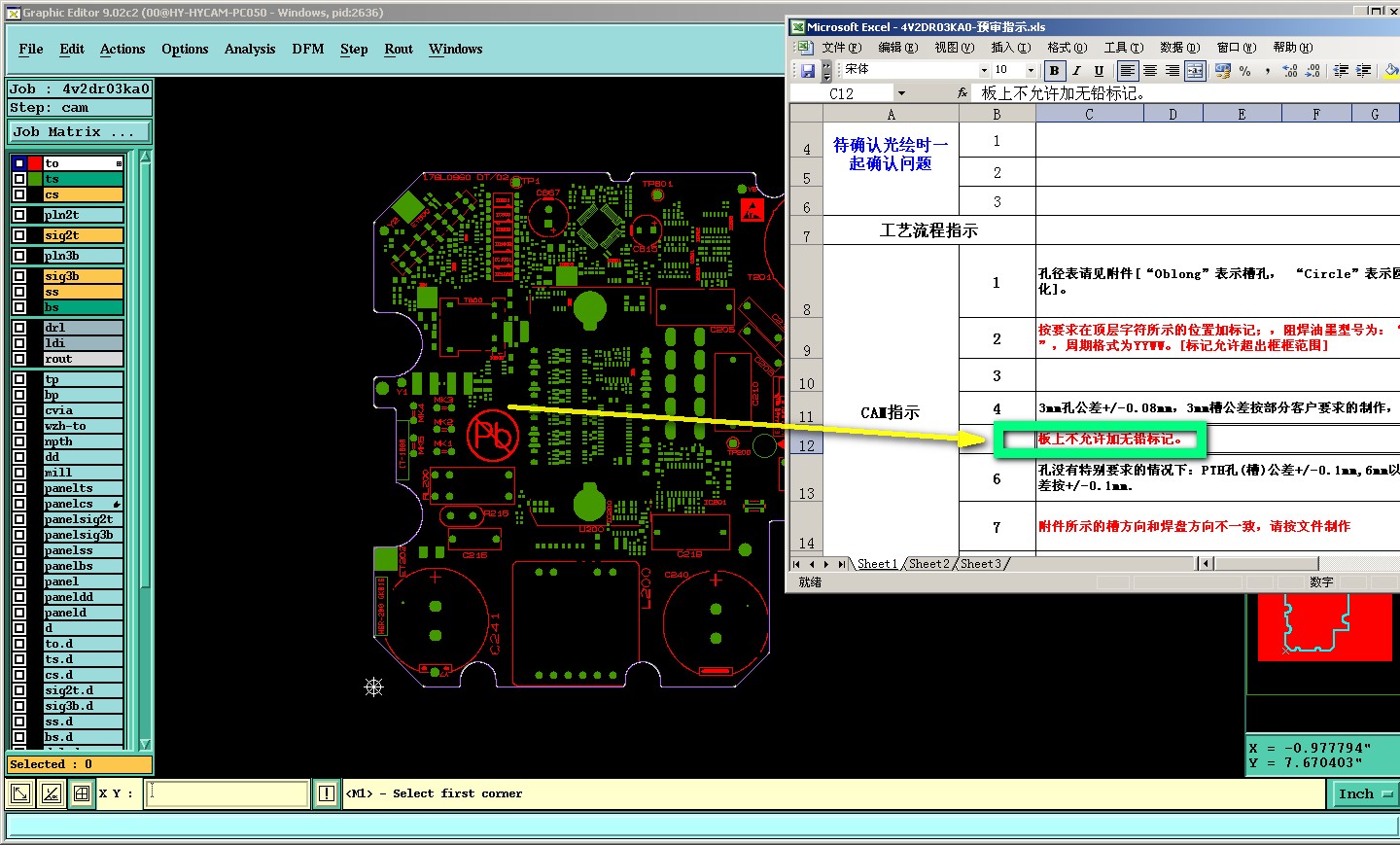Screen dimensions: 1400x845
Task: Open the Actions menu
Action: click(122, 49)
